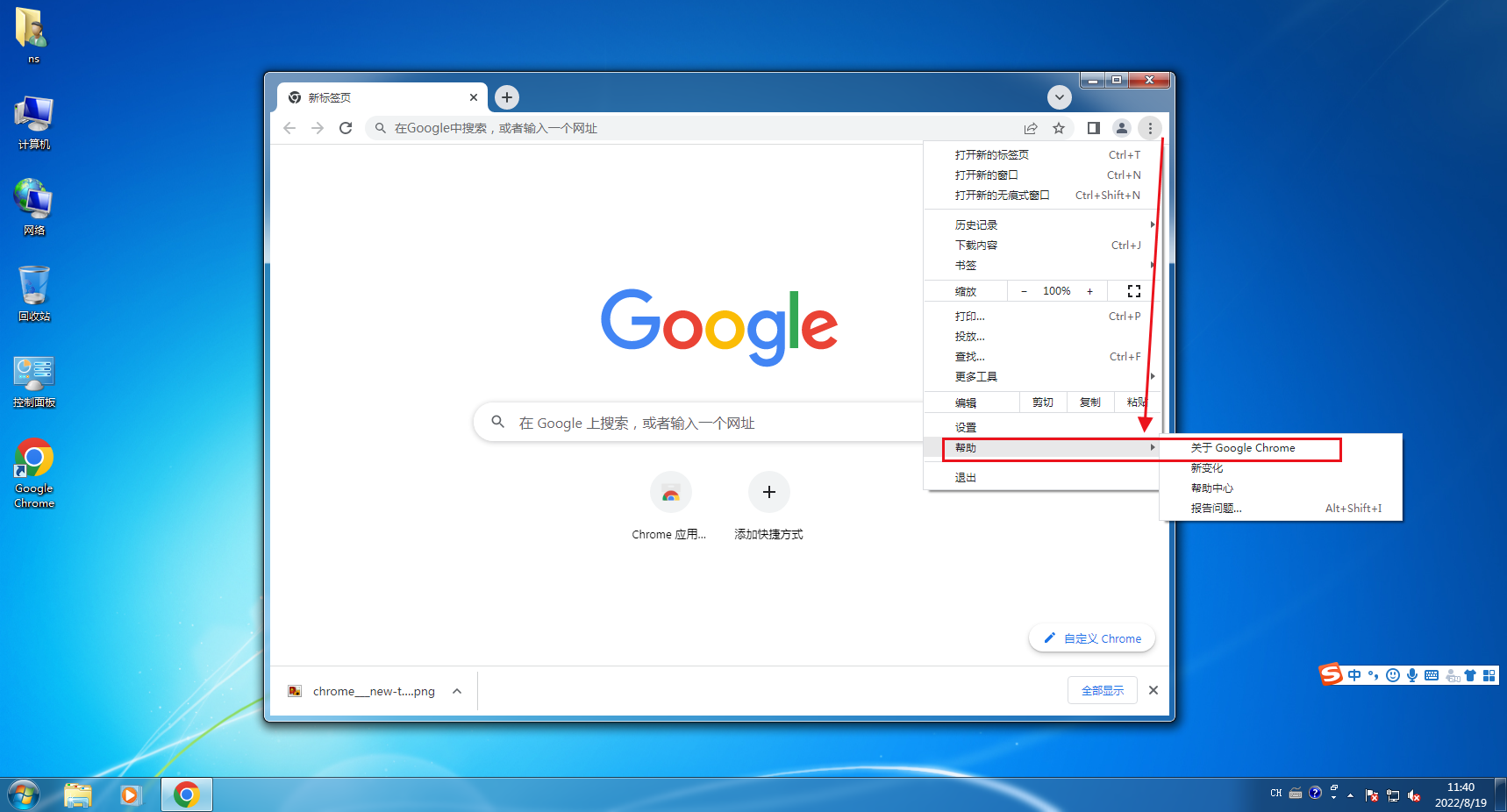The height and width of the screenshot is (812, 1507).
Task: Click the share page icon
Action: [x=1031, y=128]
